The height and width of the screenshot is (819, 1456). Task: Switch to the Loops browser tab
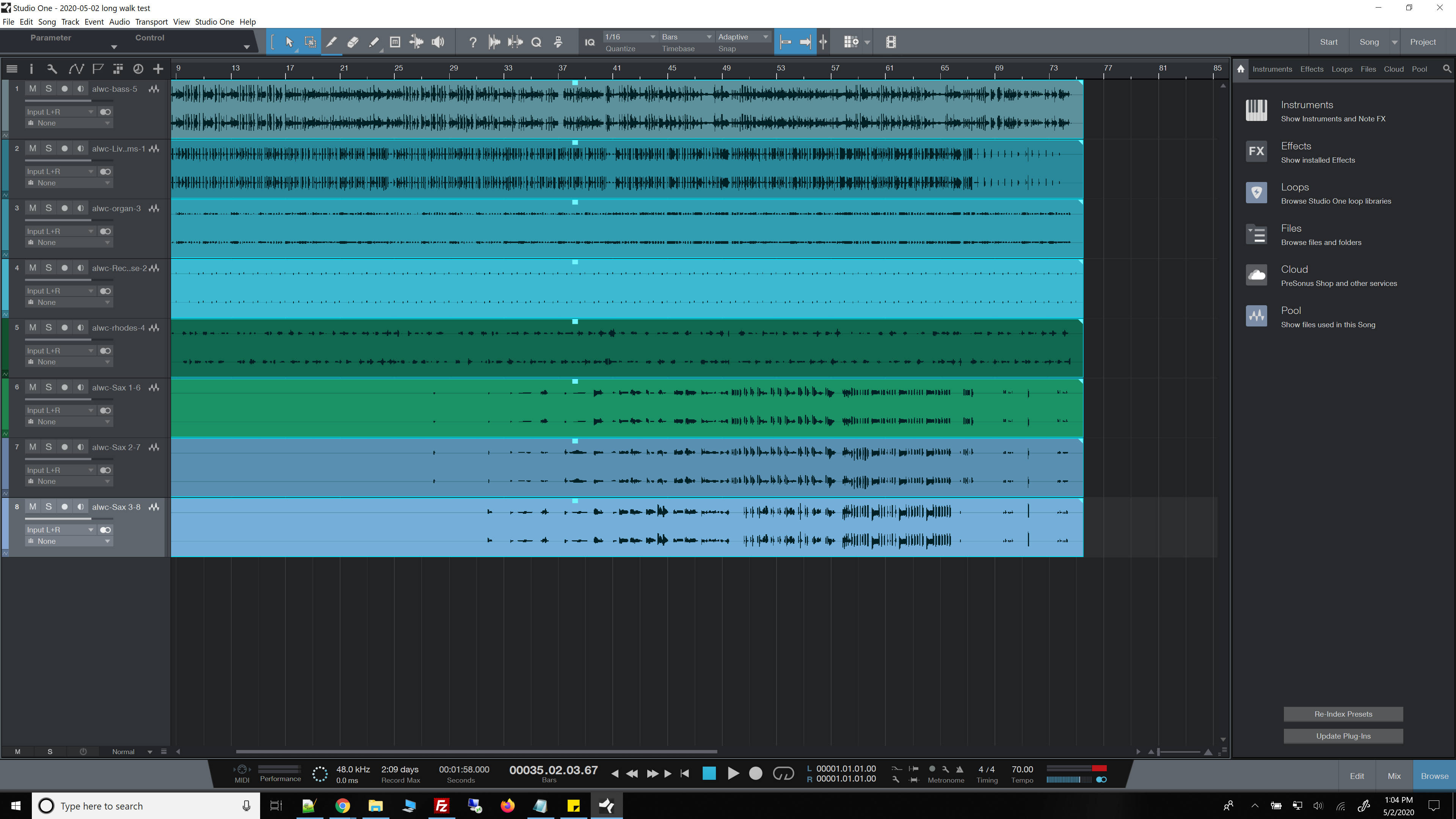[1341, 69]
